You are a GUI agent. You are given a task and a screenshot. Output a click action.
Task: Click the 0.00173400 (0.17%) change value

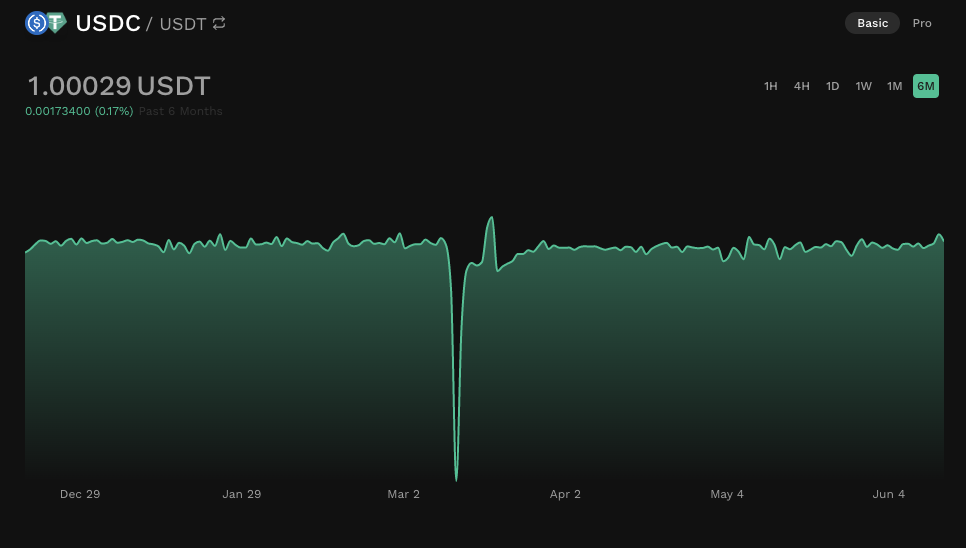(x=79, y=111)
